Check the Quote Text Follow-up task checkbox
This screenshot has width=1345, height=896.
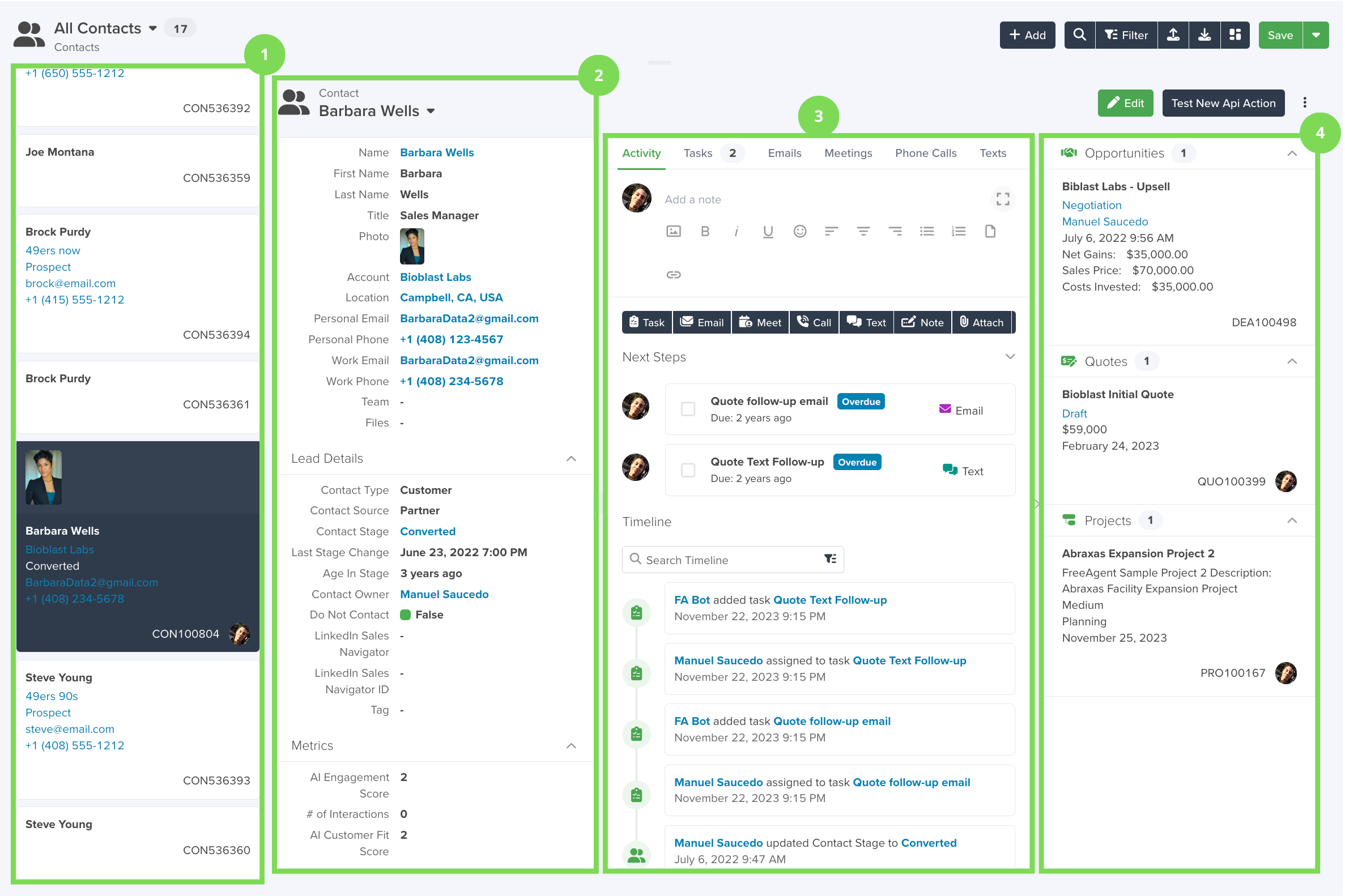pyautogui.click(x=688, y=470)
